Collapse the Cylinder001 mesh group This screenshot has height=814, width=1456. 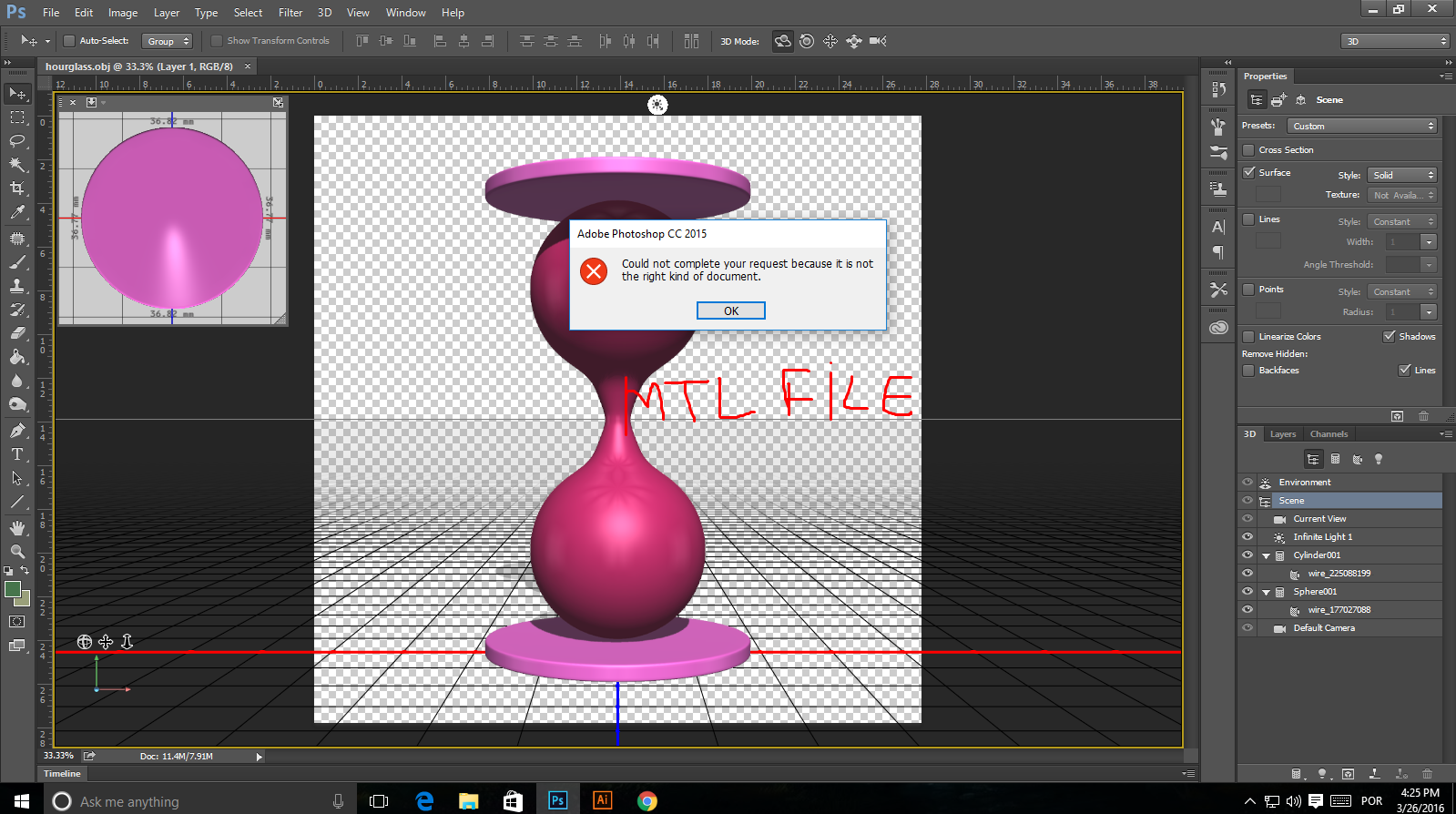[x=1266, y=555]
